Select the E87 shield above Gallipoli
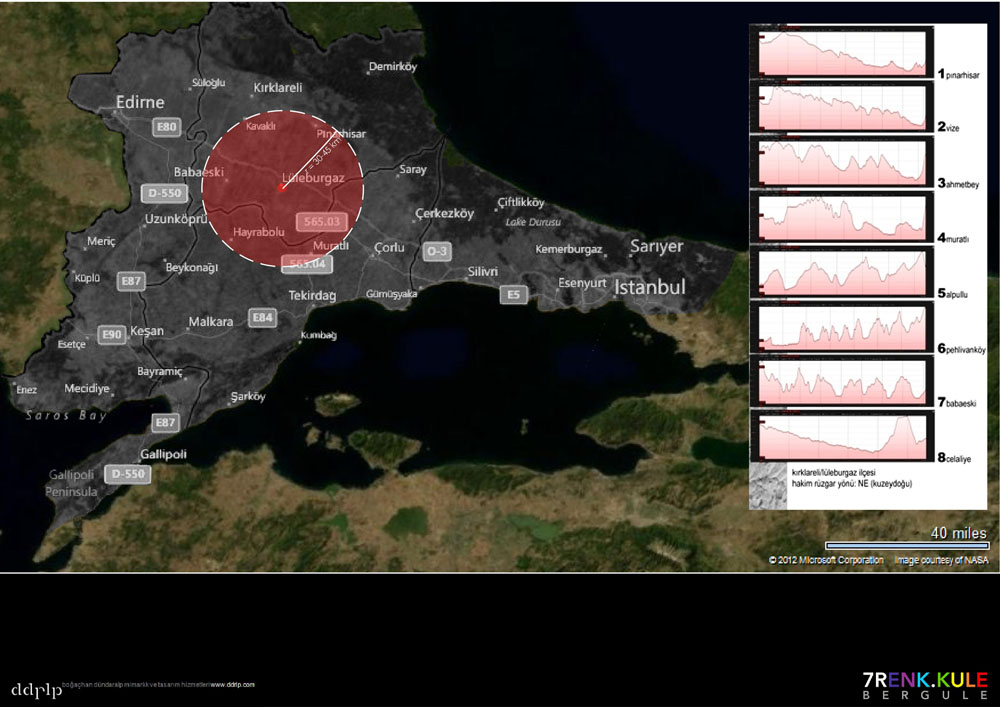Viewport: 1000px width, 707px height. [165, 422]
